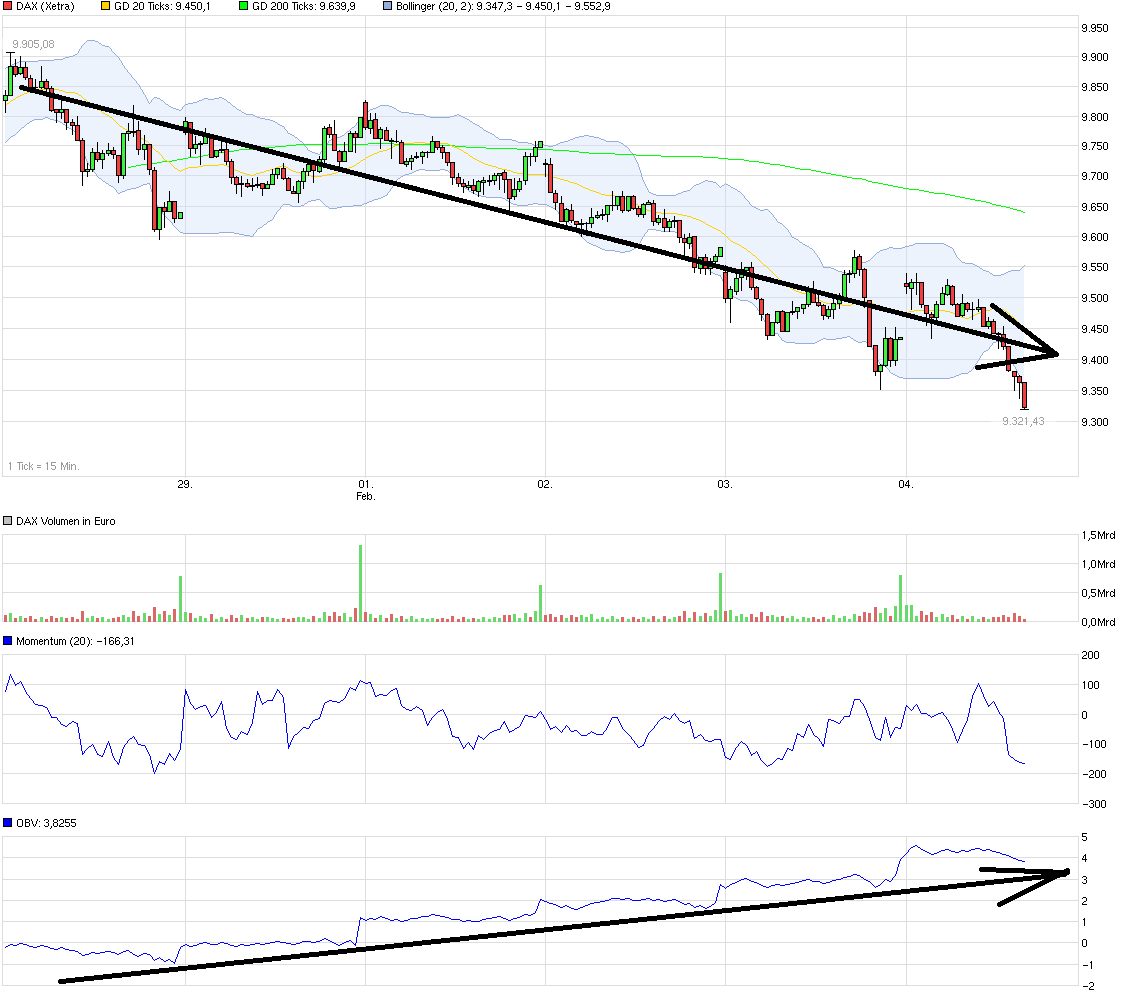Viewport: 1125px width, 997px height.
Task: Click the green GD 200 Ticks legend swatch
Action: coord(243,6)
